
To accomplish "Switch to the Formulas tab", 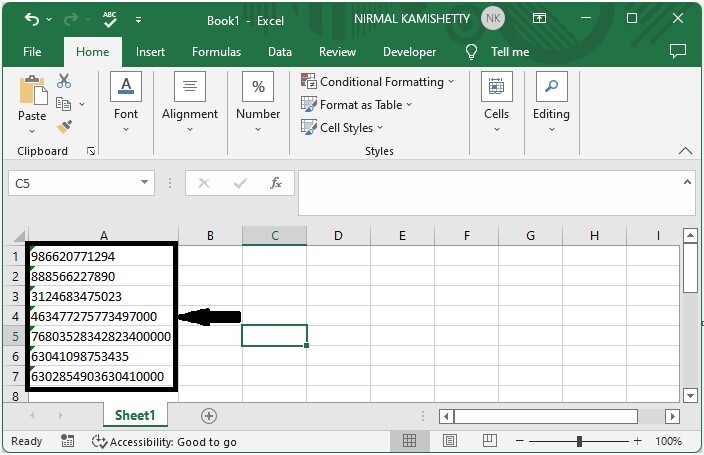I will [216, 52].
